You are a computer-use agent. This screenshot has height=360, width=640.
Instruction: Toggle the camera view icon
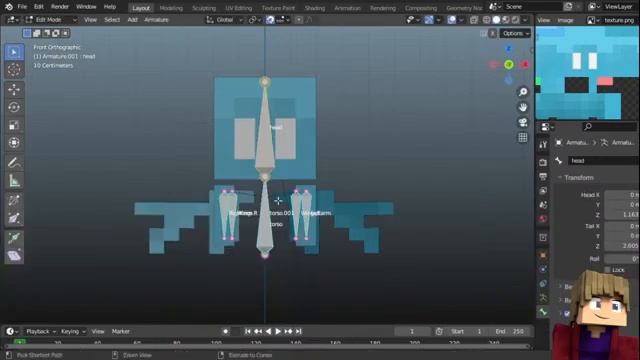(x=523, y=122)
